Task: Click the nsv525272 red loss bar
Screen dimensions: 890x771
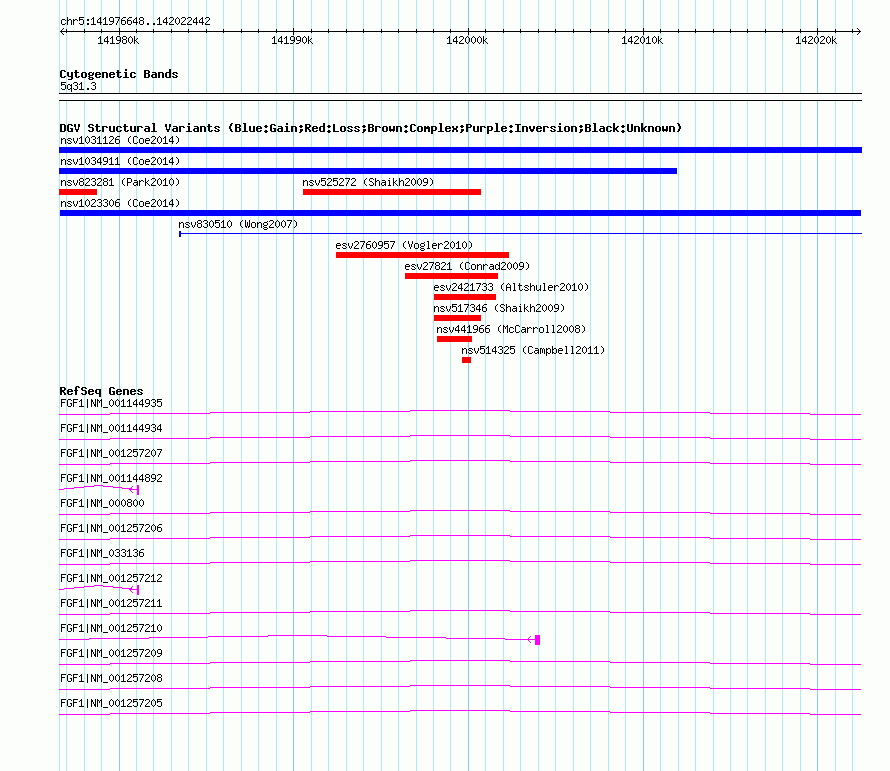Action: 391,192
